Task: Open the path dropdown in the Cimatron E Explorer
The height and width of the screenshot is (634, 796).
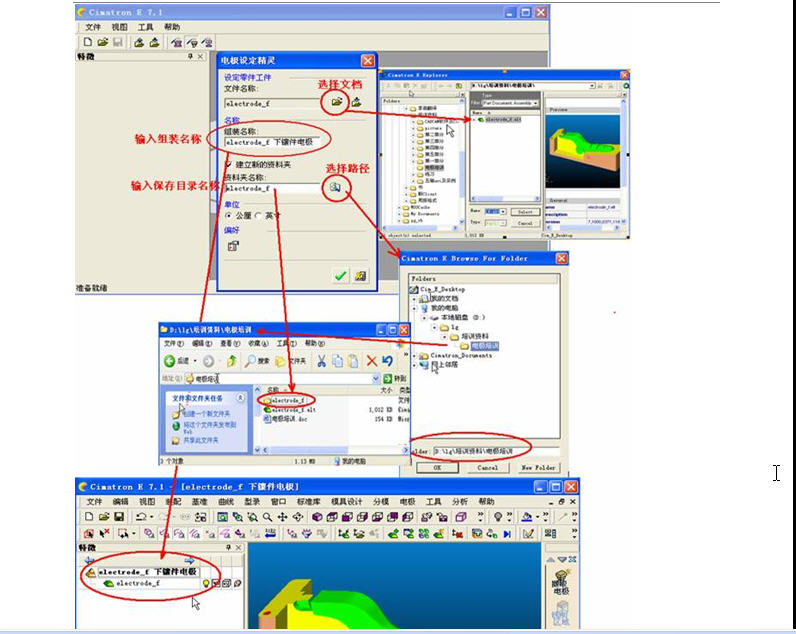Action: [592, 86]
